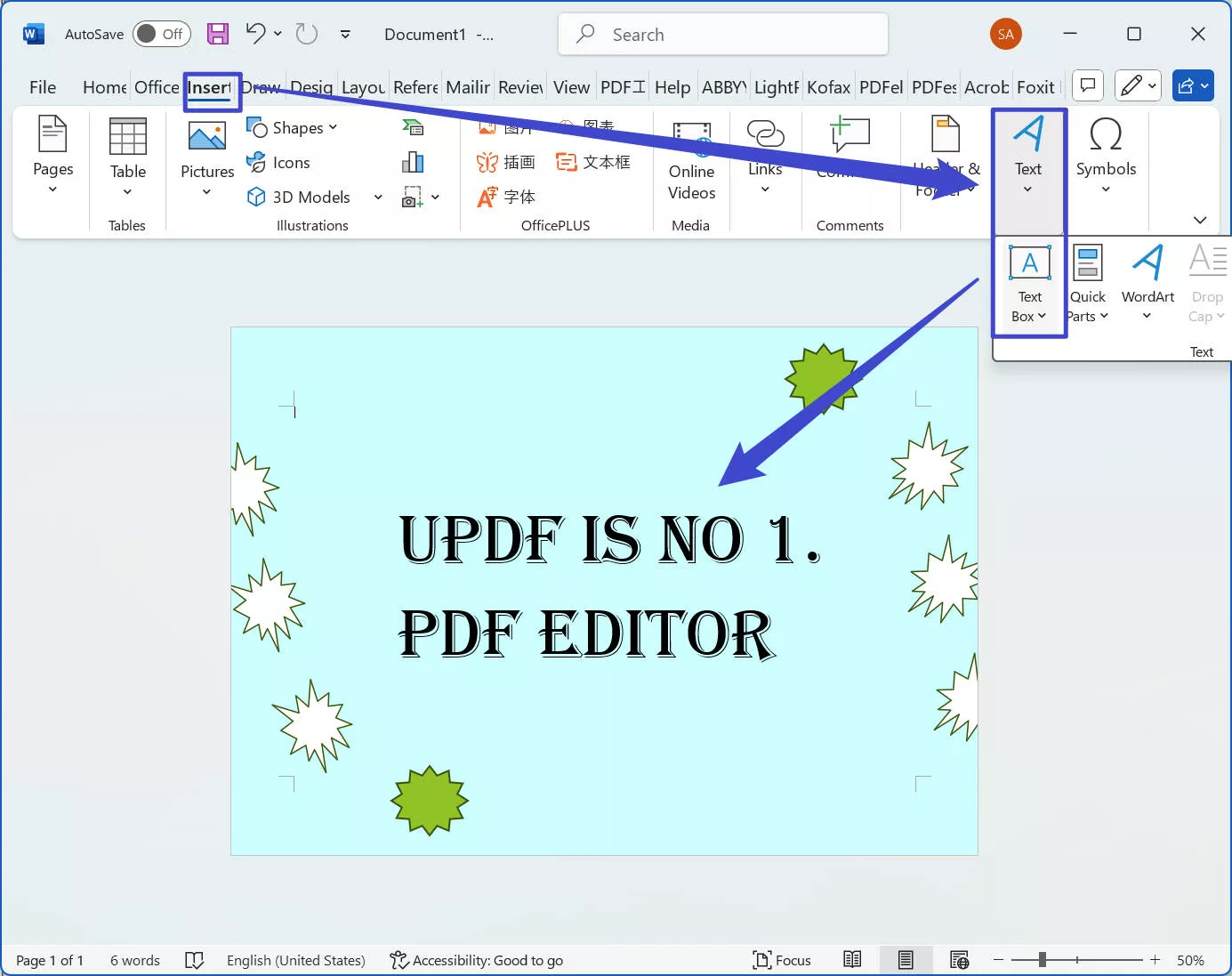This screenshot has height=976, width=1232.
Task: Open the File tab
Action: click(x=43, y=87)
